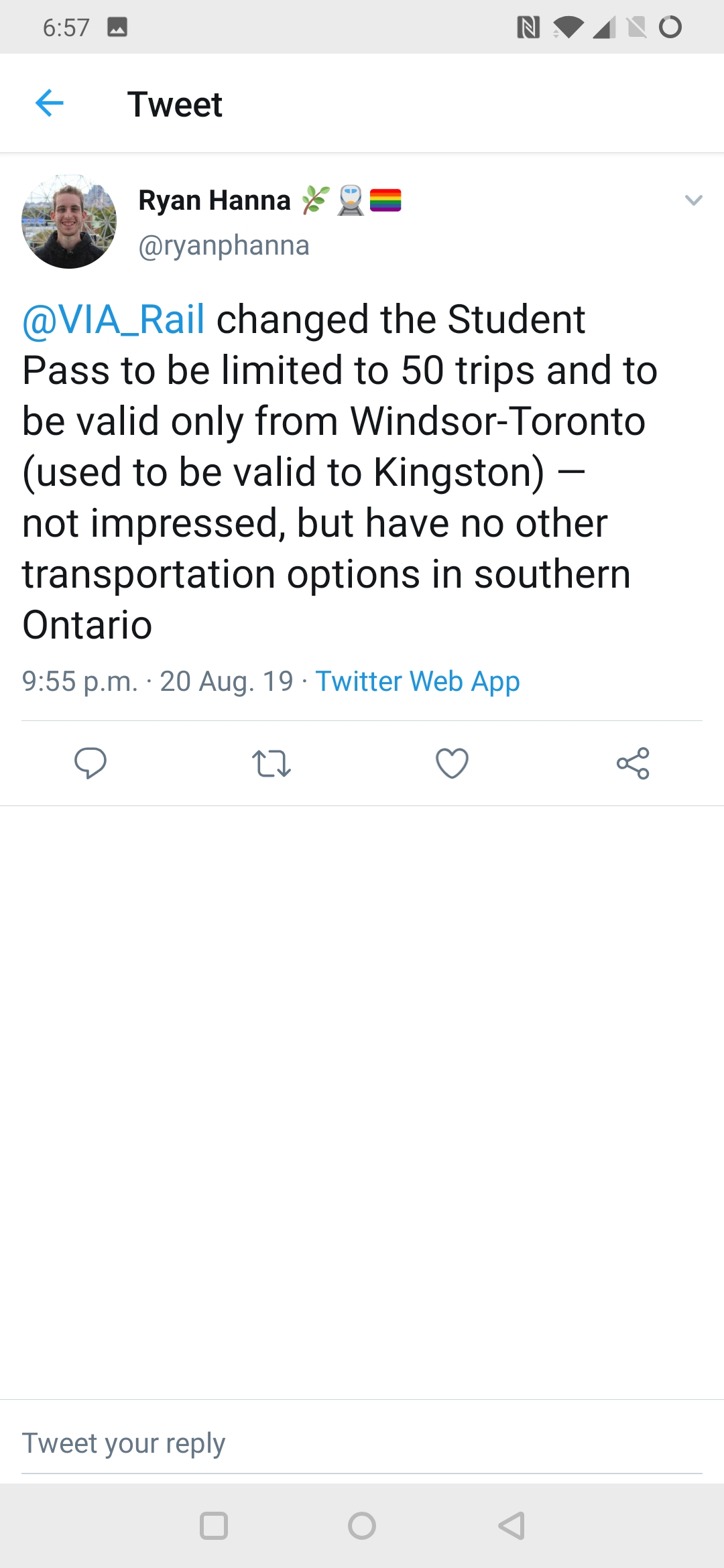Share the tweet using share icon
724x1568 pixels.
(633, 763)
